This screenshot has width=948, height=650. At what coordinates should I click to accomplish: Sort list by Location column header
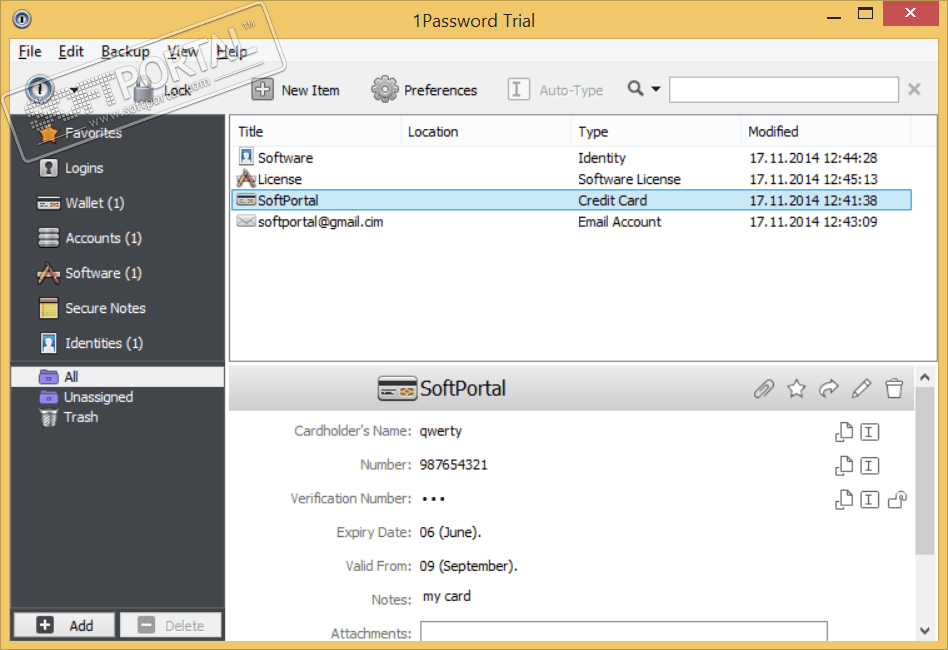[x=486, y=132]
